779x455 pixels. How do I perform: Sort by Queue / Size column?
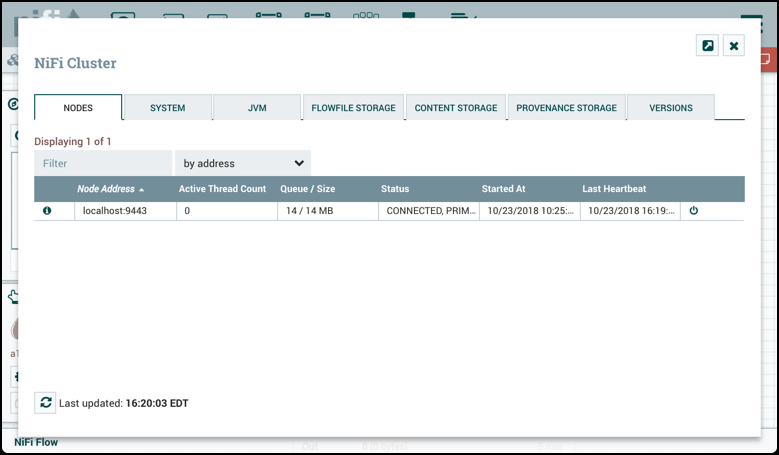pyautogui.click(x=308, y=189)
